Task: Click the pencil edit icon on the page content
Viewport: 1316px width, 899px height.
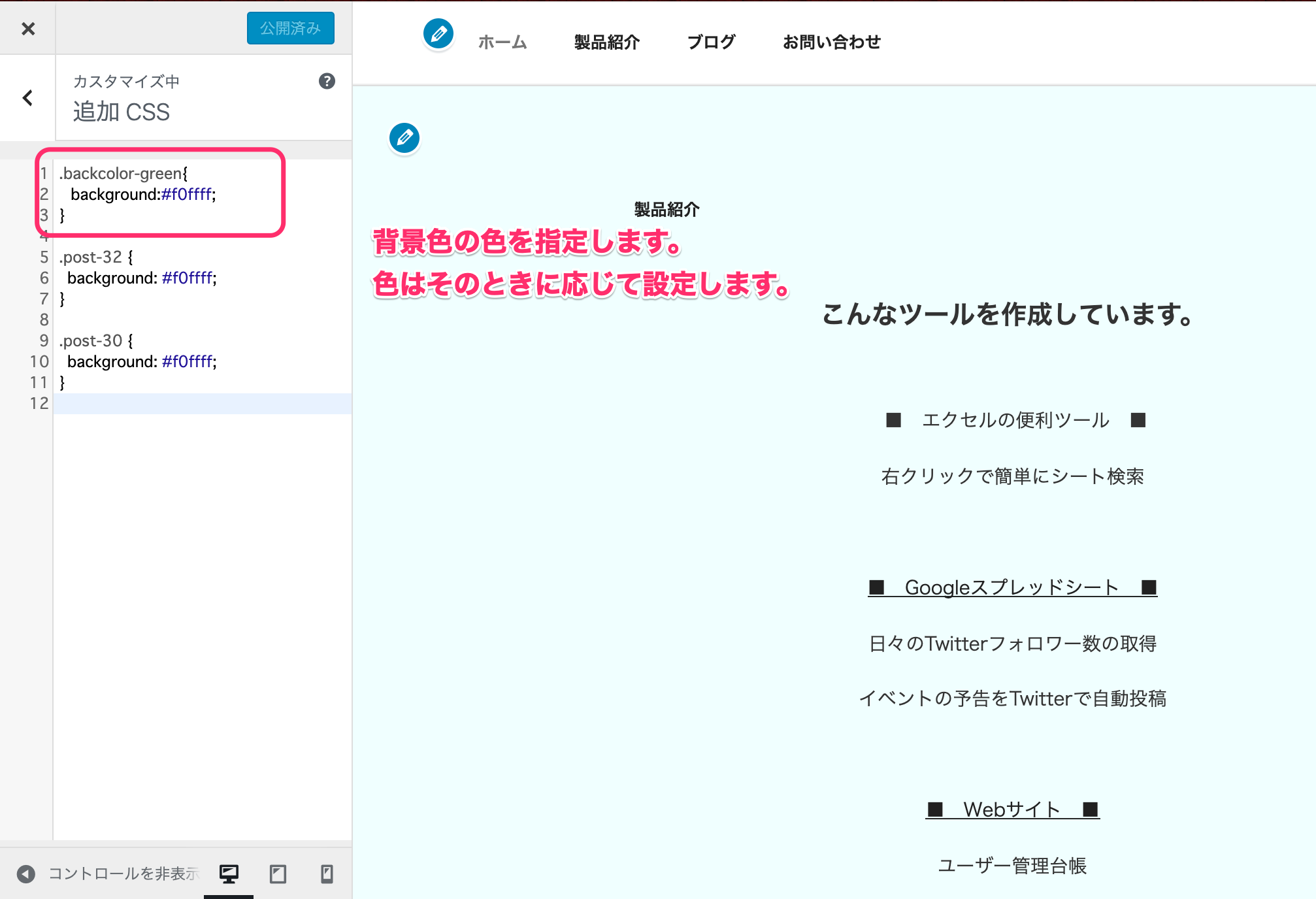Action: (404, 138)
